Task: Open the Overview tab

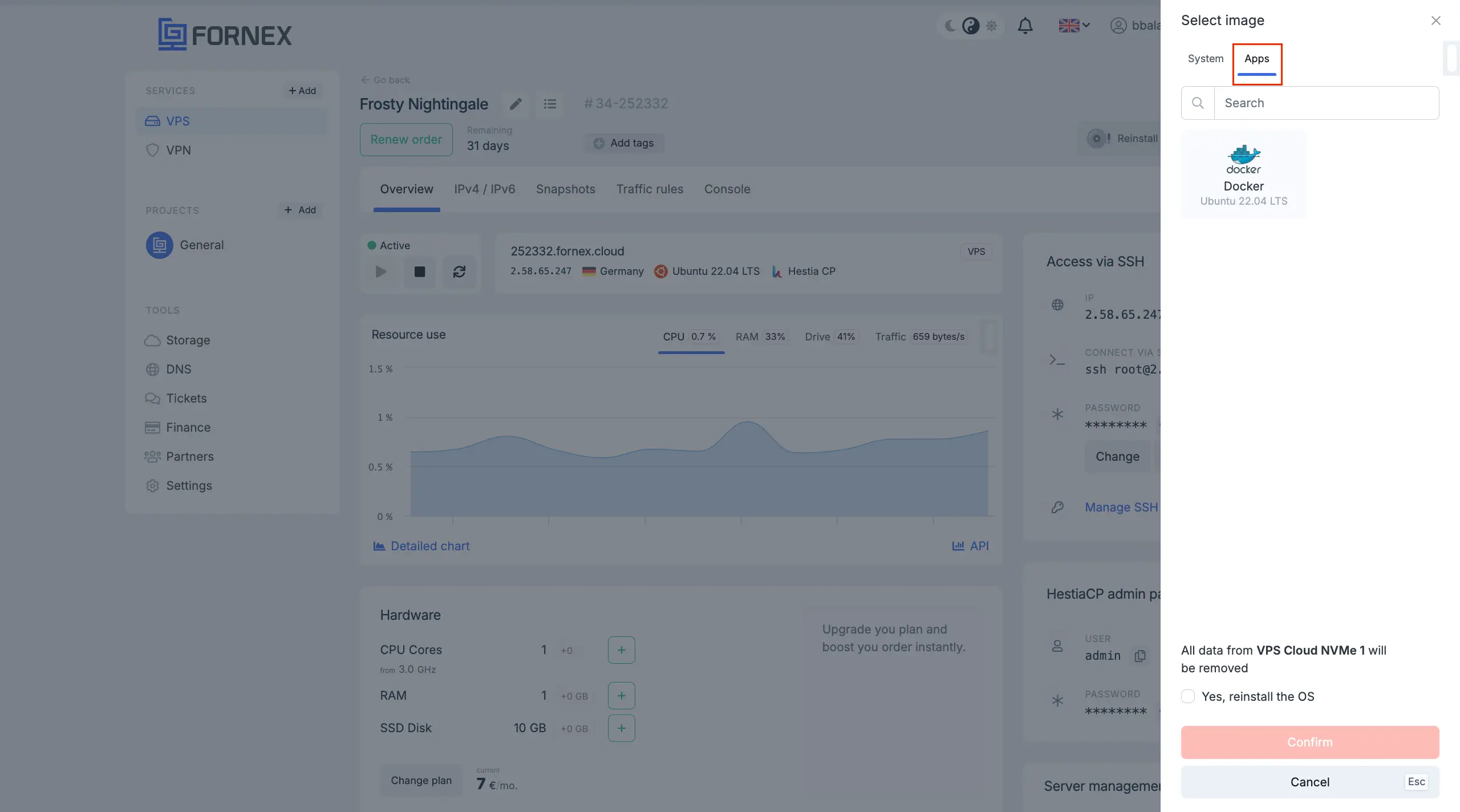Action: point(407,189)
